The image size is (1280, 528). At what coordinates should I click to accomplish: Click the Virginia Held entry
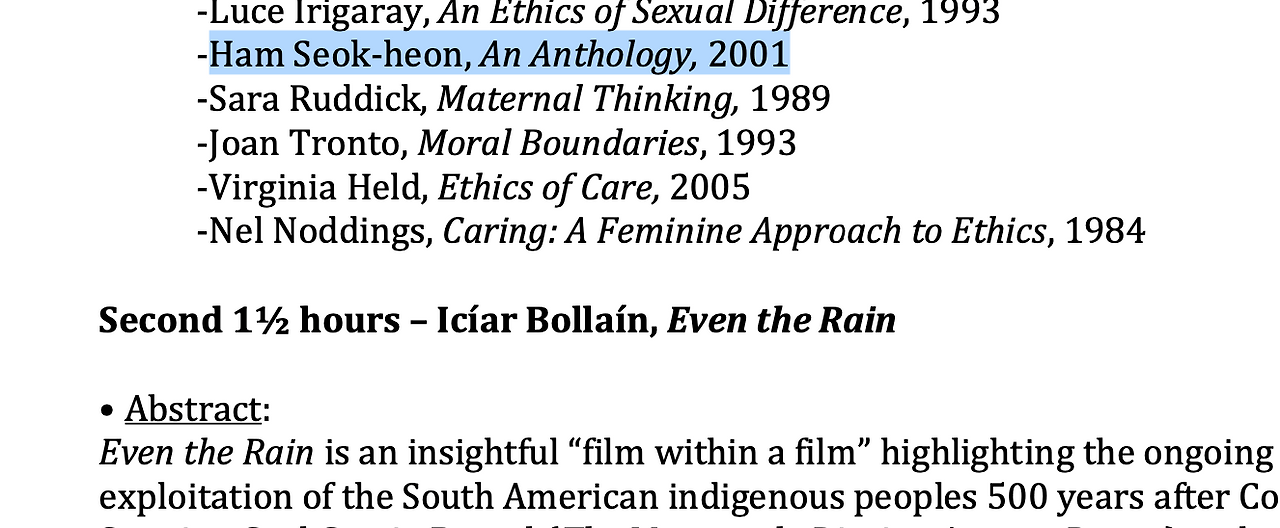(x=474, y=187)
